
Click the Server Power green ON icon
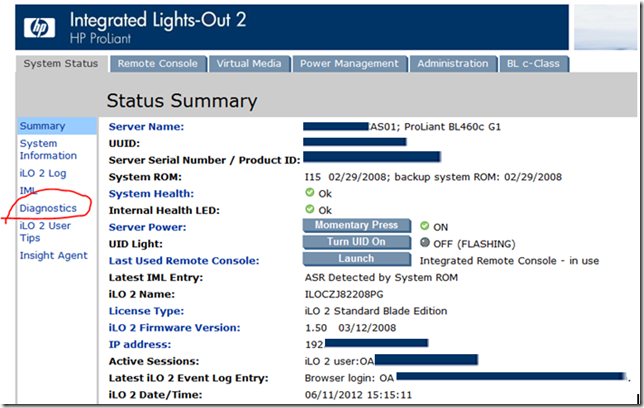[x=425, y=226]
